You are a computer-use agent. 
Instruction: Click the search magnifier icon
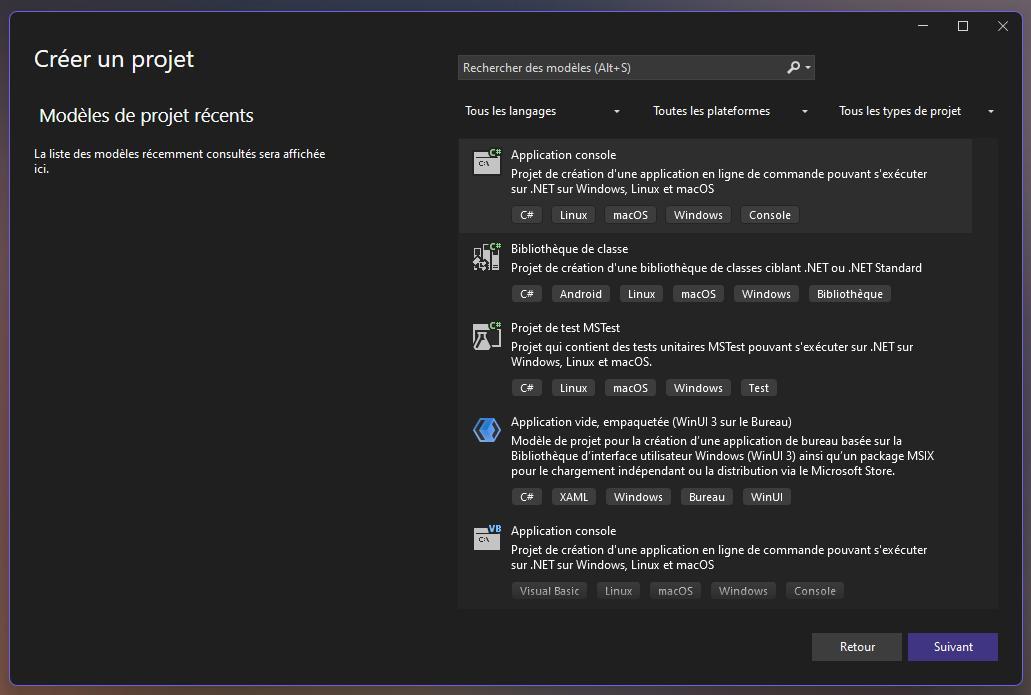click(791, 67)
